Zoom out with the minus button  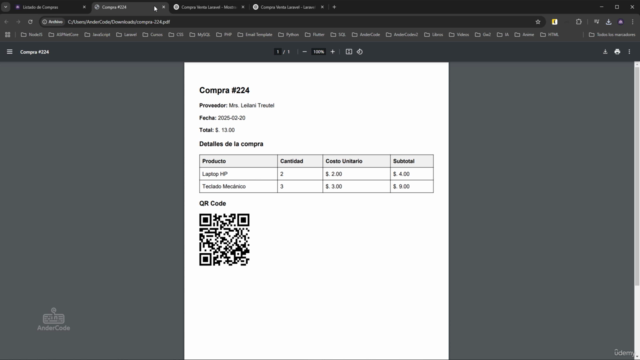point(304,52)
